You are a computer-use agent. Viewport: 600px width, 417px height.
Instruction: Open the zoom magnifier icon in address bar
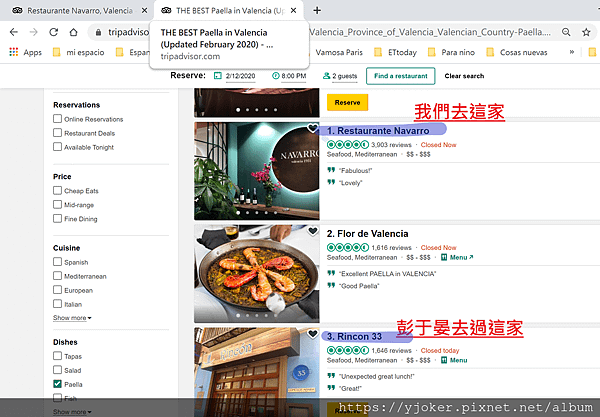click(x=566, y=32)
